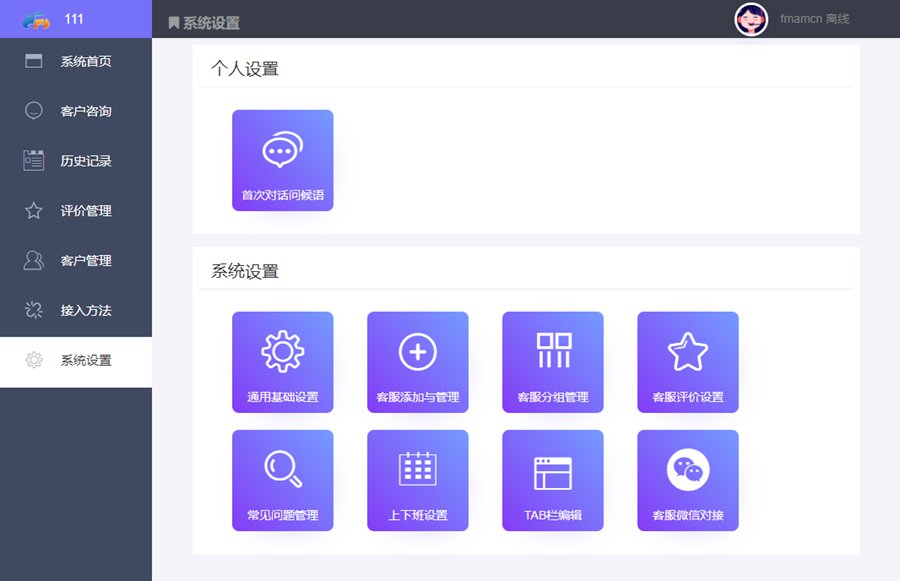The image size is (900, 581).
Task: Open the 首次对话问候语 chat bubble tile
Action: (282, 160)
